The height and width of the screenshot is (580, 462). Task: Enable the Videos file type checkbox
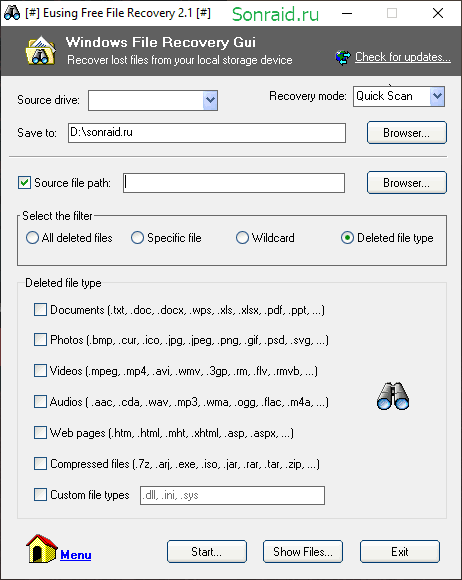click(40, 371)
